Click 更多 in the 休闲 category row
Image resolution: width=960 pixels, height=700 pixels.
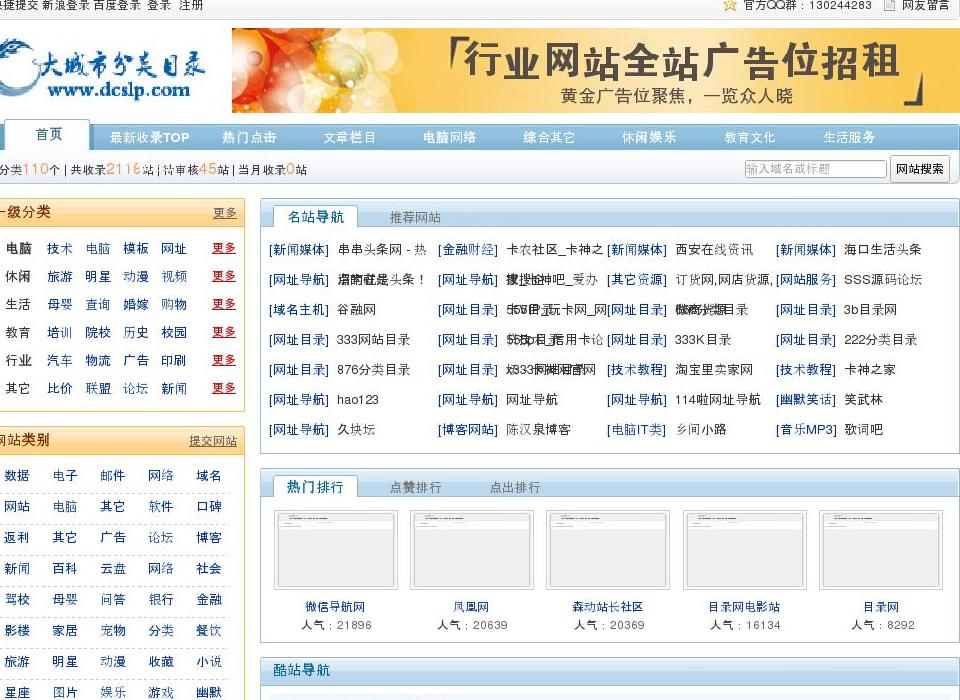pyautogui.click(x=223, y=276)
